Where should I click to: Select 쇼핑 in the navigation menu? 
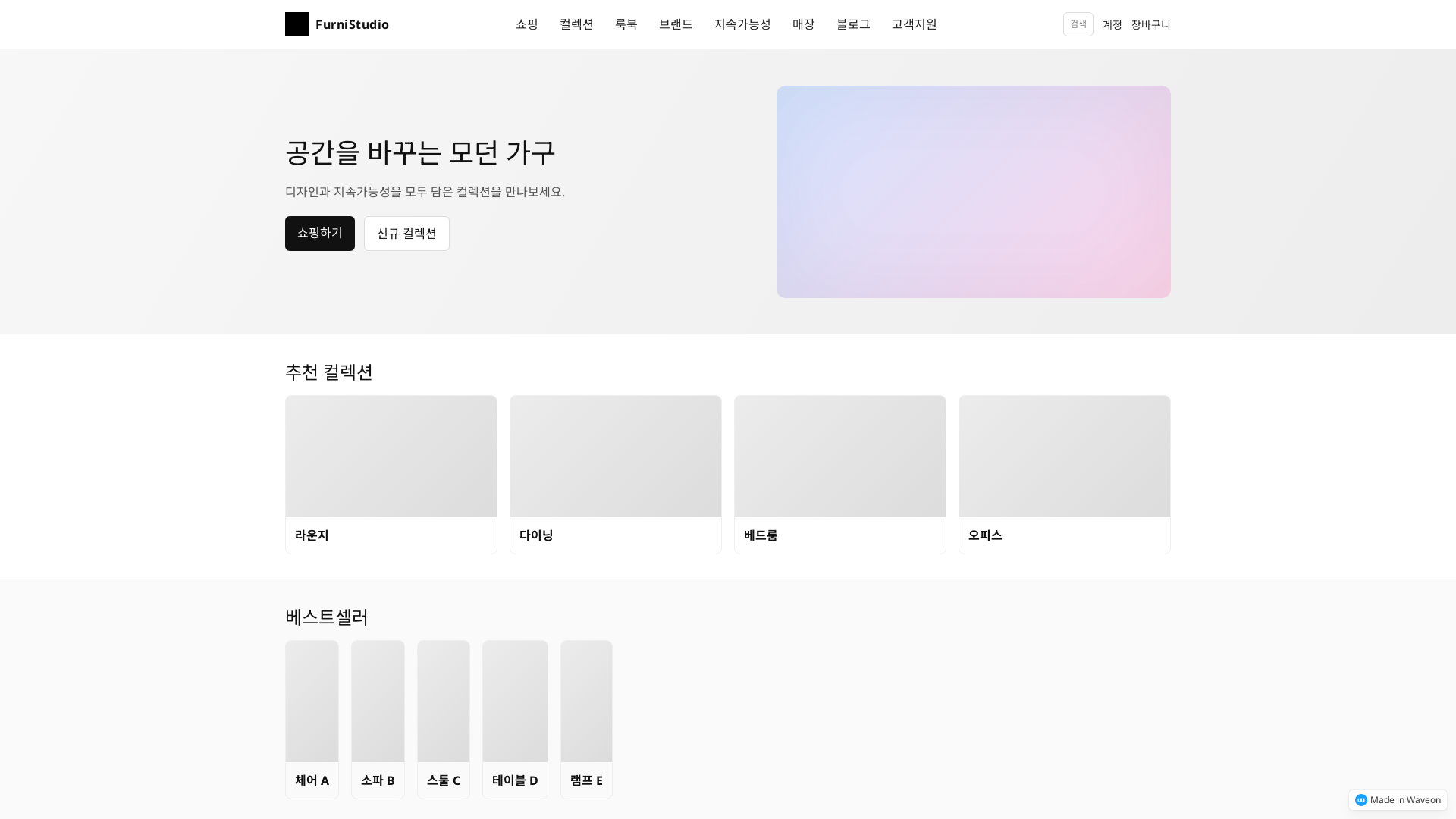coord(526,24)
